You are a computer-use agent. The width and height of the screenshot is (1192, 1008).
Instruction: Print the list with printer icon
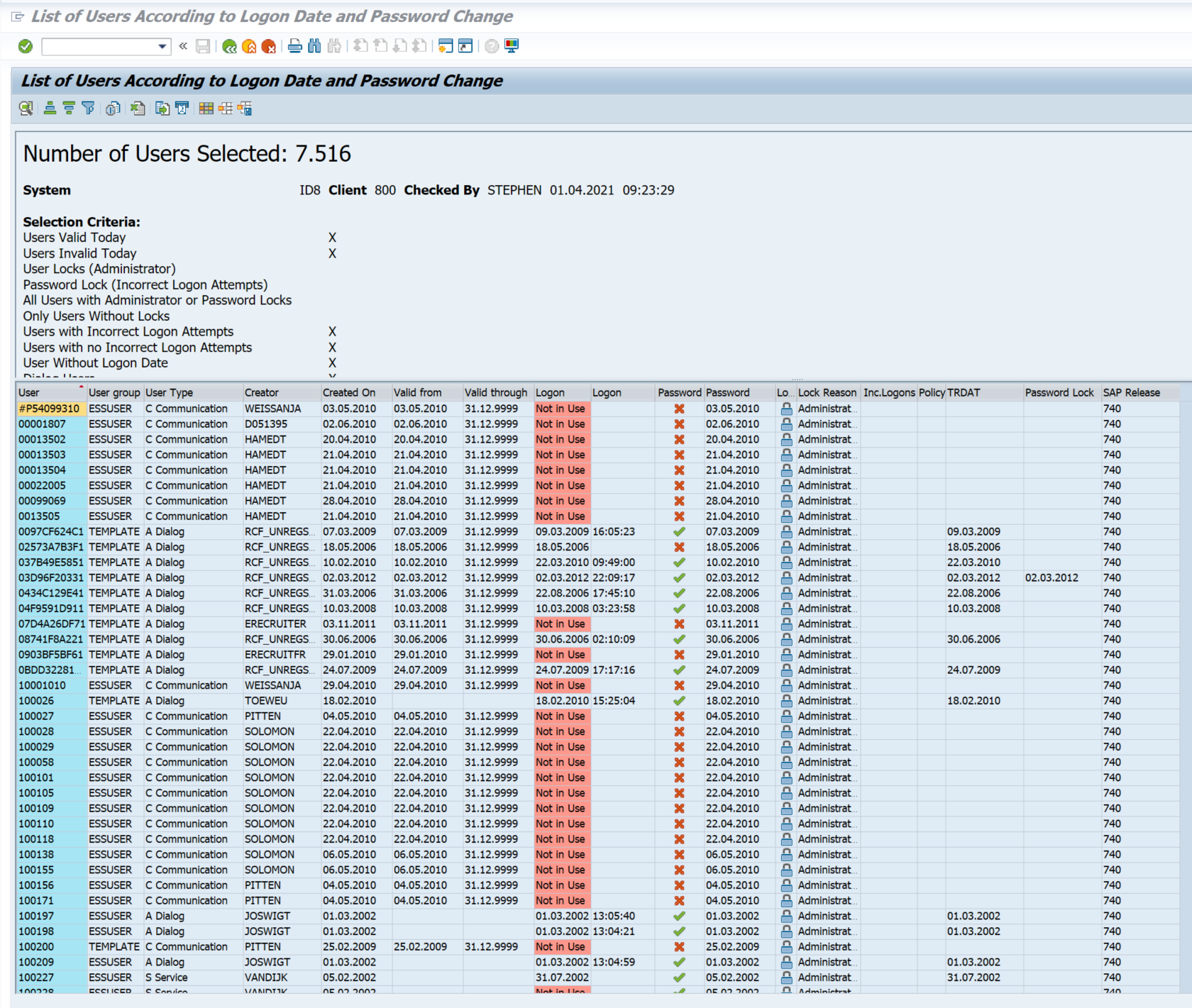coord(295,47)
